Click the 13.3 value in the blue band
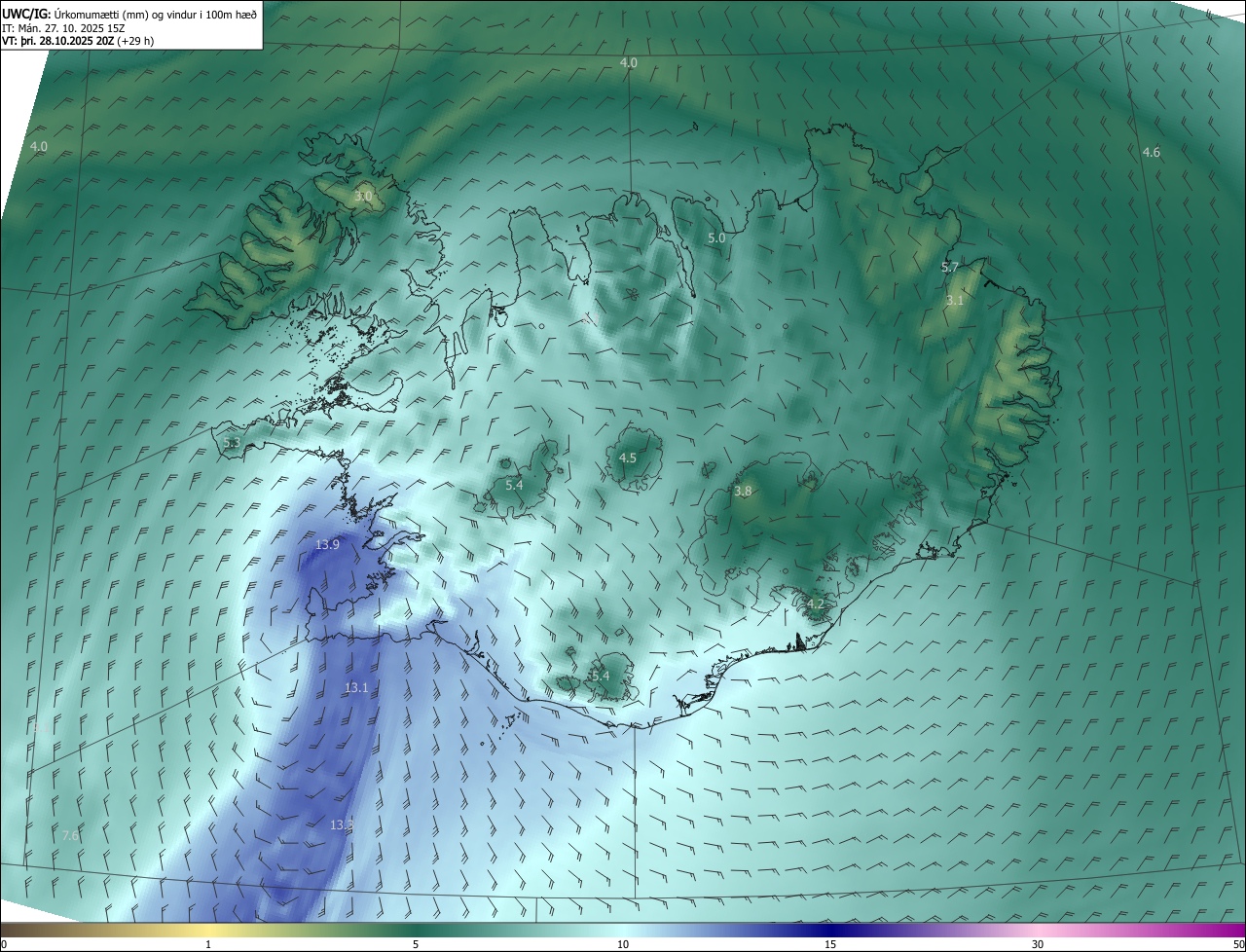Image resolution: width=1246 pixels, height=952 pixels. point(341,824)
